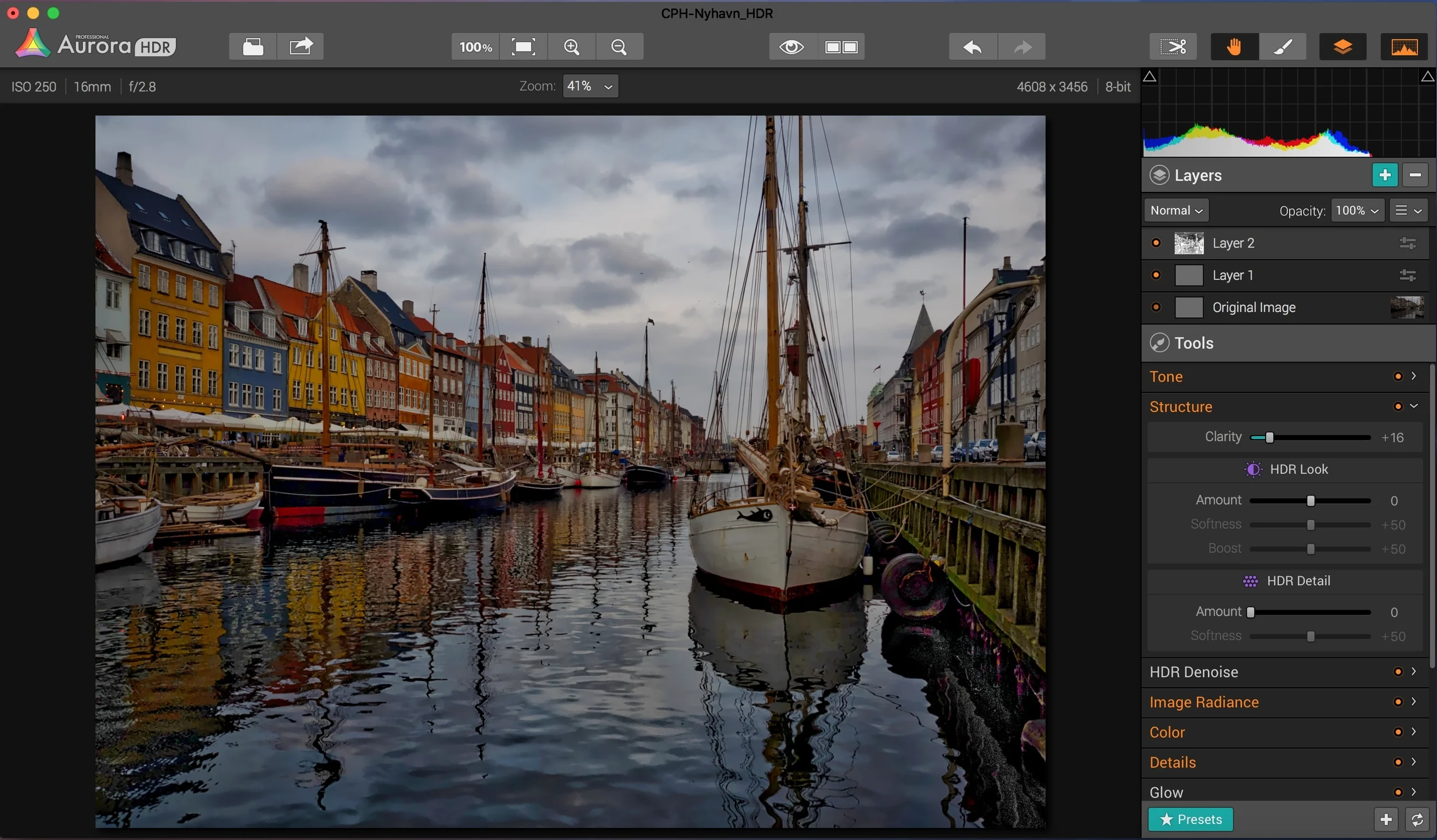
Task: Set zoom to 100% button
Action: tap(475, 47)
